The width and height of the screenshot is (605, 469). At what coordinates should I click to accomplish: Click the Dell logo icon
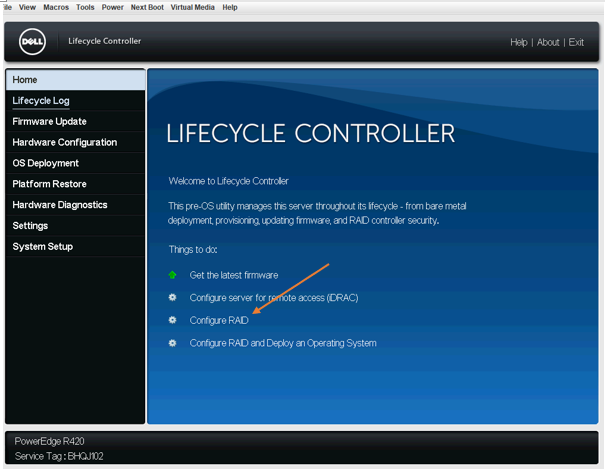pyautogui.click(x=32, y=41)
